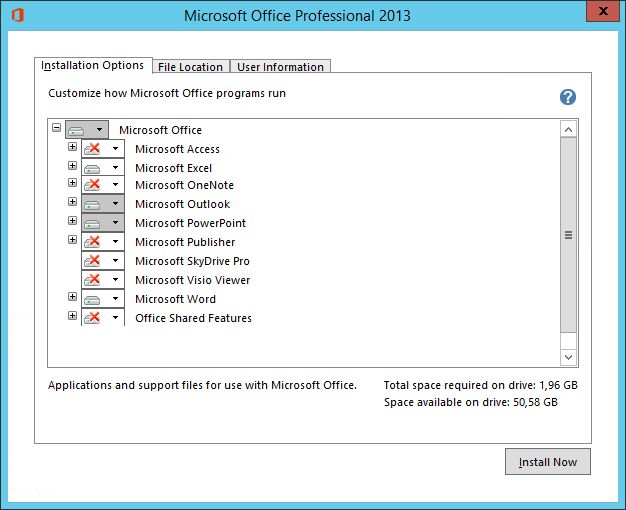This screenshot has height=510, width=626.
Task: Collapse the Microsoft Office root node
Action: tap(57, 128)
